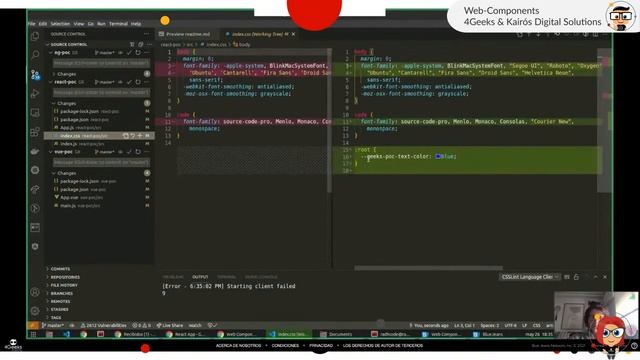Open the Extensions view icon

(x=35, y=132)
